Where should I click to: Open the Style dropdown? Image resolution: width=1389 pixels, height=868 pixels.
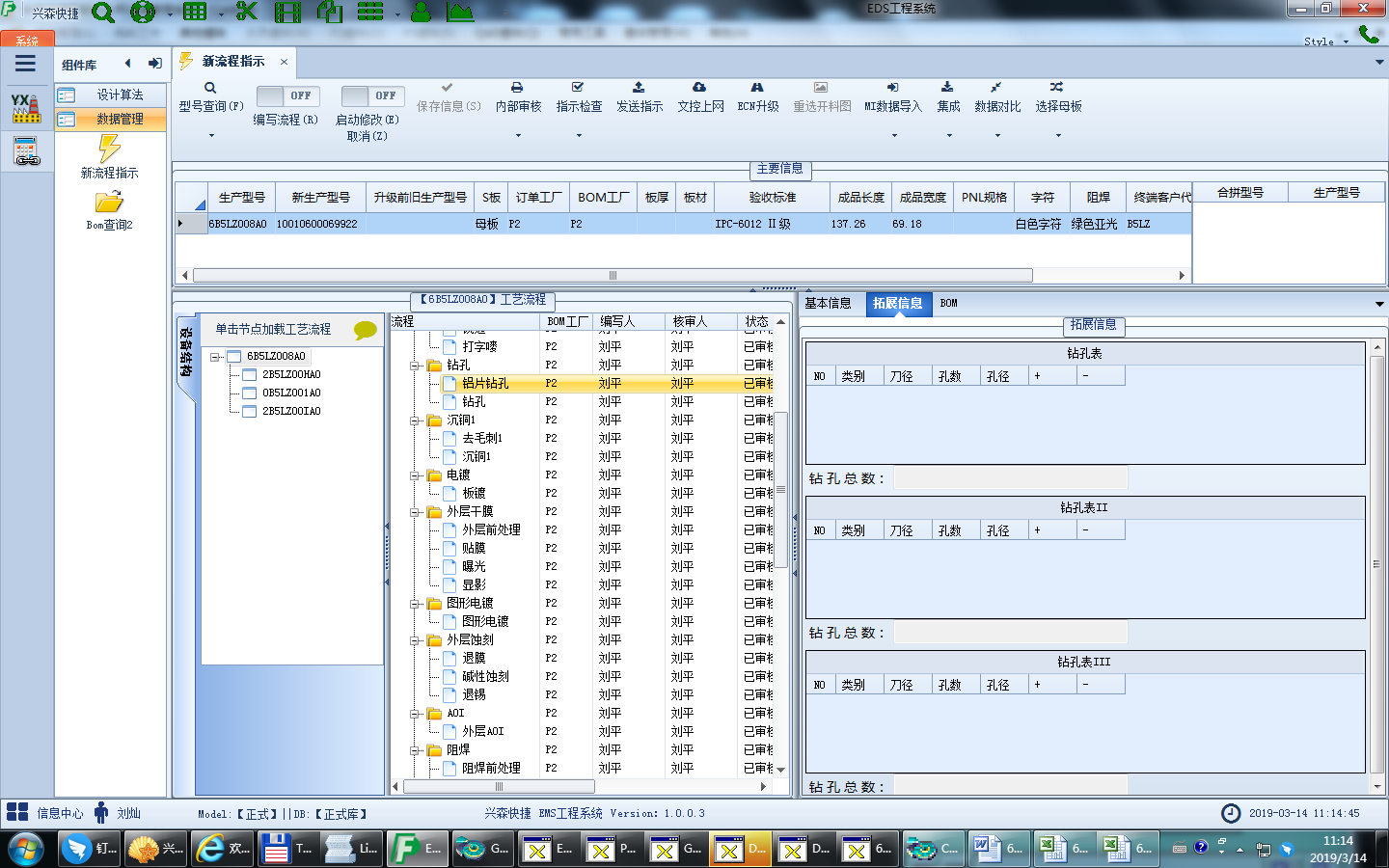(x=1326, y=41)
